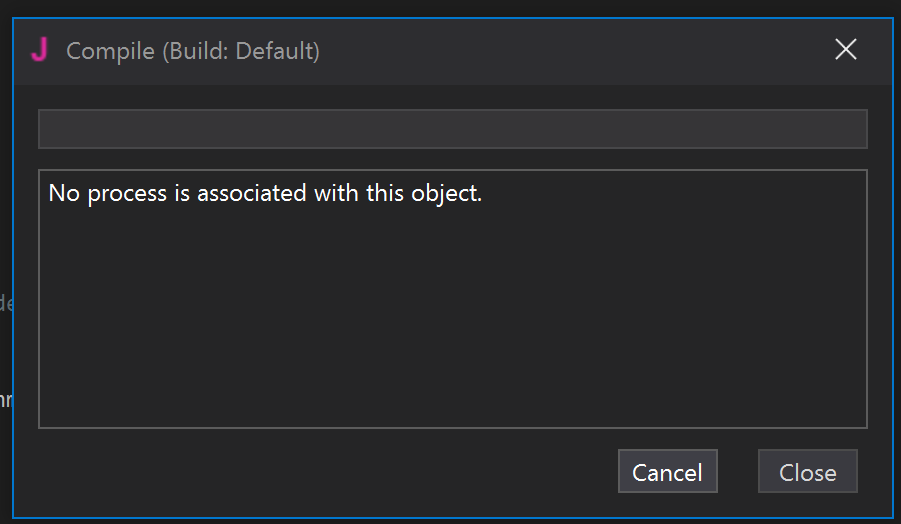Screen dimensions: 901x524
Task: Close the dialog with the X icon
Action: click(x=845, y=50)
